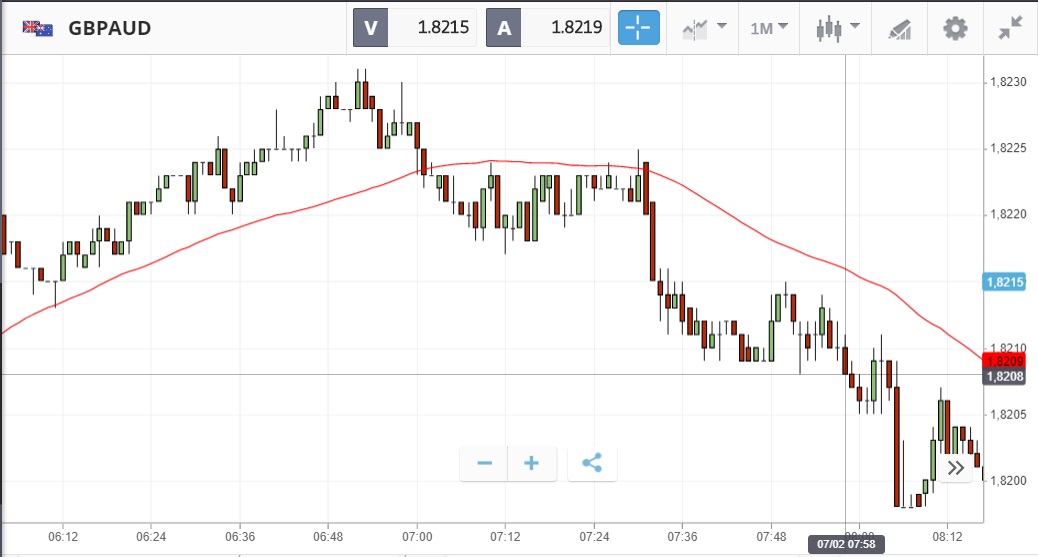Zoom out with the minus button
The height and width of the screenshot is (557, 1038).
pyautogui.click(x=485, y=464)
